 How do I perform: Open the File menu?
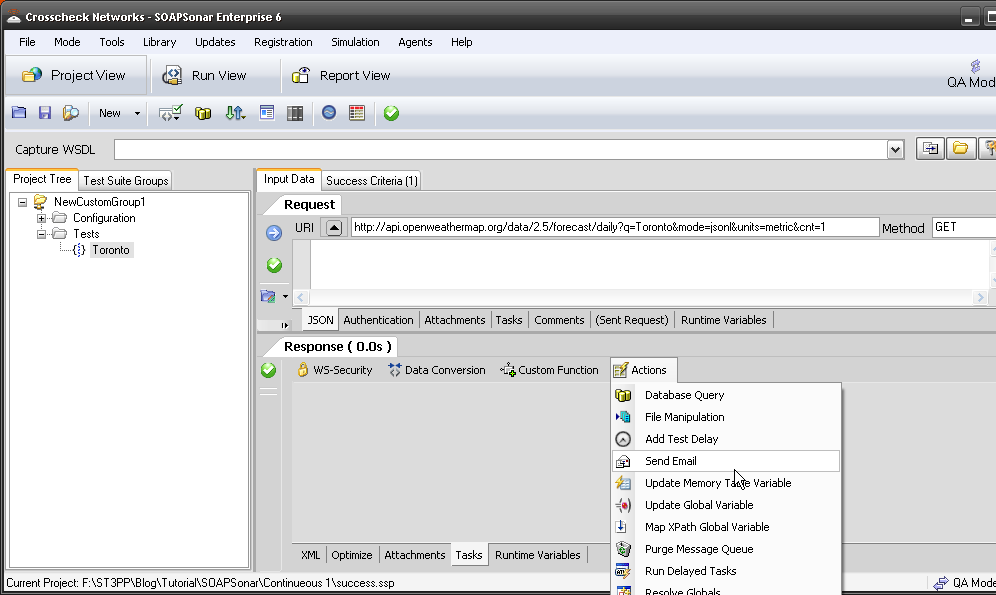pos(27,42)
